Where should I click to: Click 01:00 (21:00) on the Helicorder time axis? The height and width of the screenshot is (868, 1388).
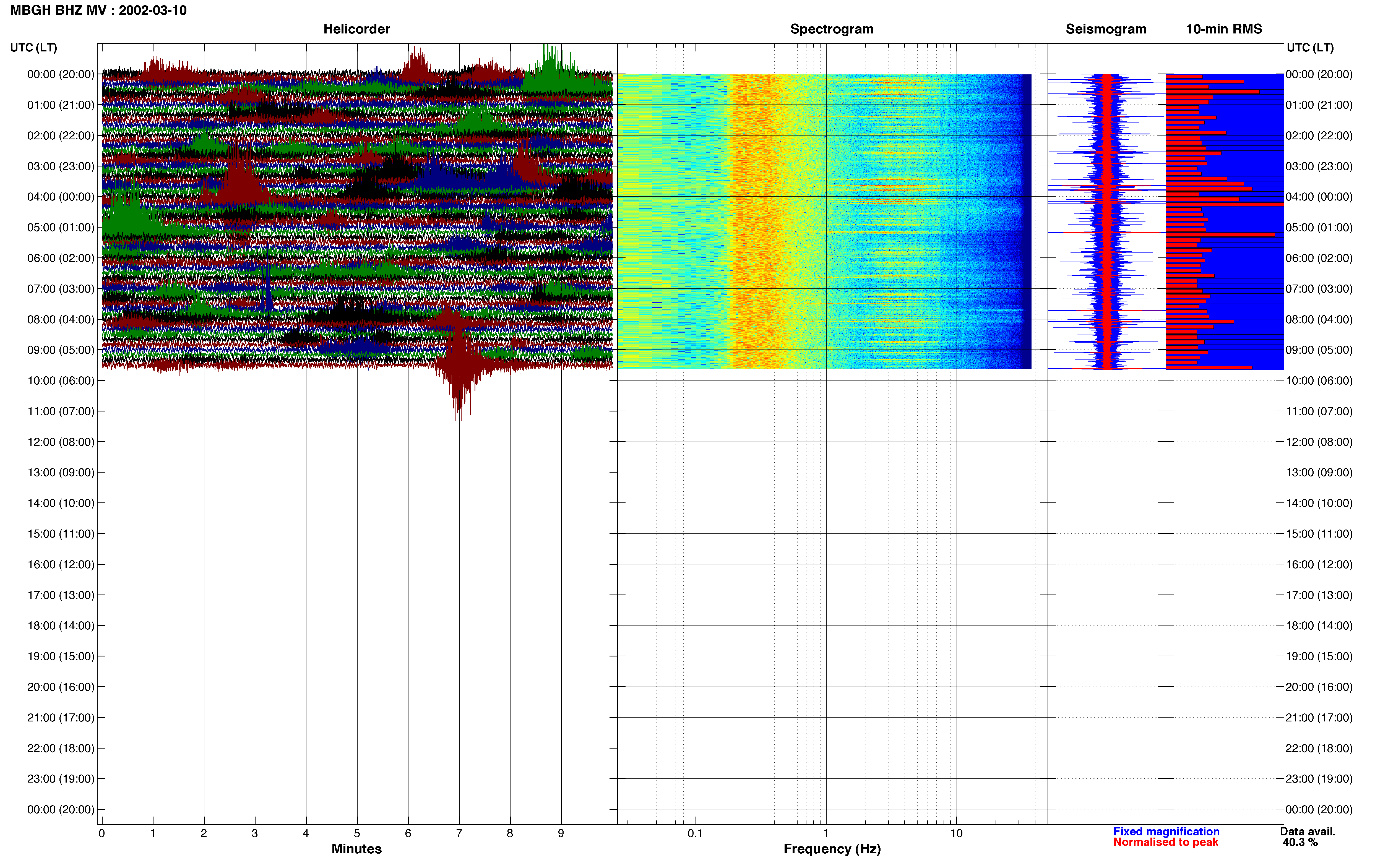pos(61,105)
